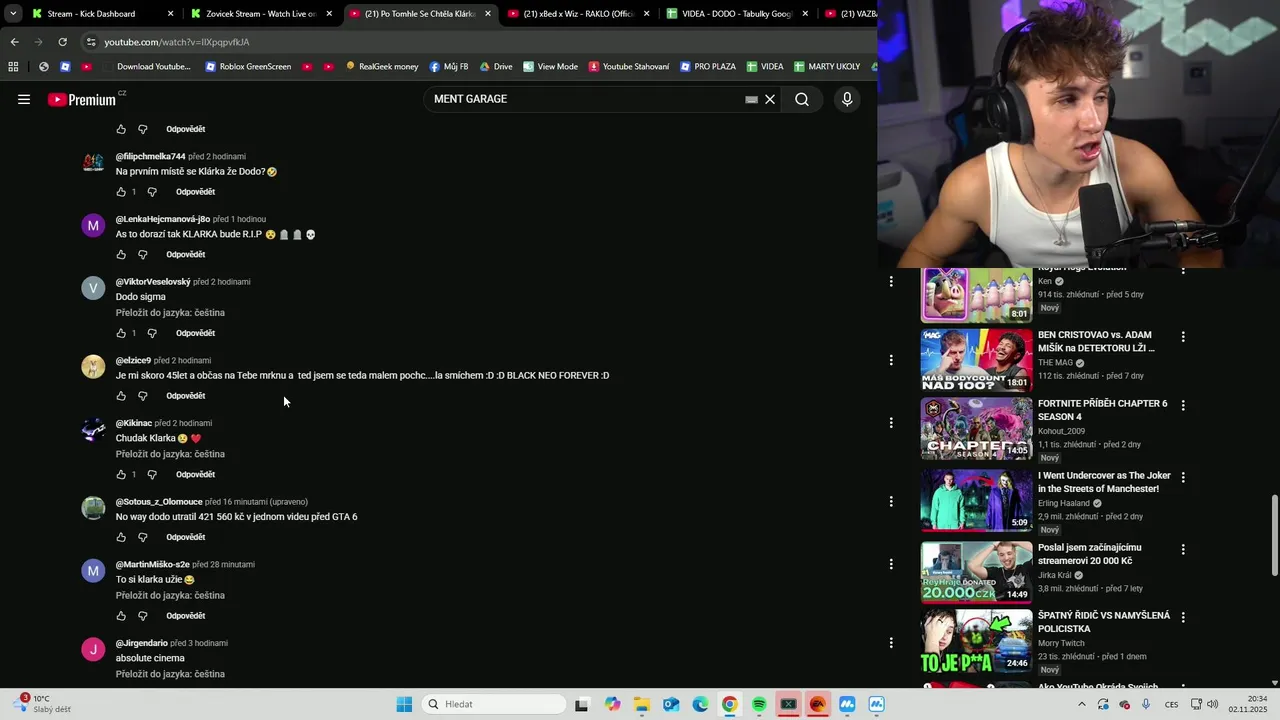Open FORTNITE CHAPTER 6 SEASON 4 thumbnail
Viewport: 1280px width, 720px height.
[976, 429]
